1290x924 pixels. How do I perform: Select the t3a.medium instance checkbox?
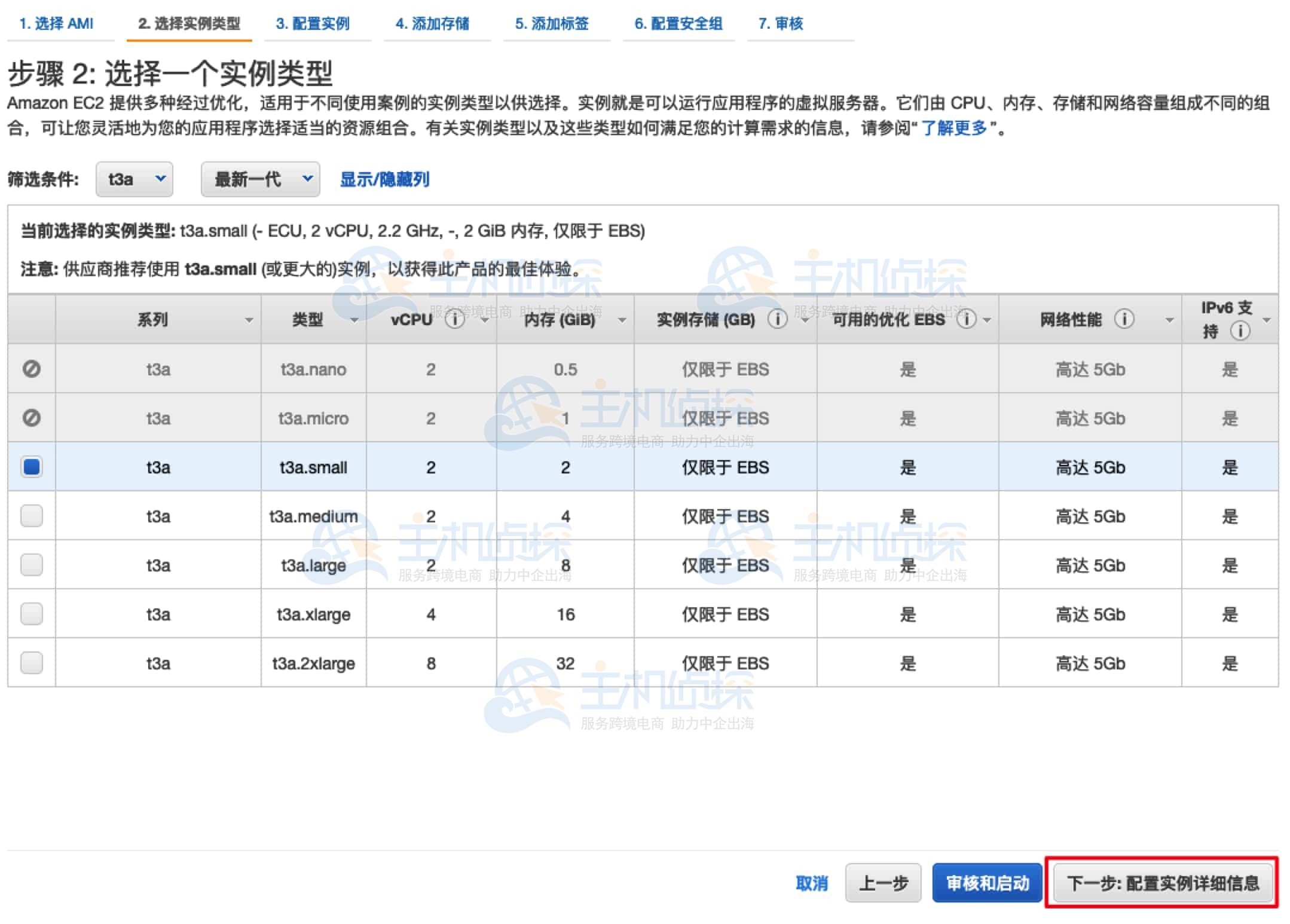32,516
